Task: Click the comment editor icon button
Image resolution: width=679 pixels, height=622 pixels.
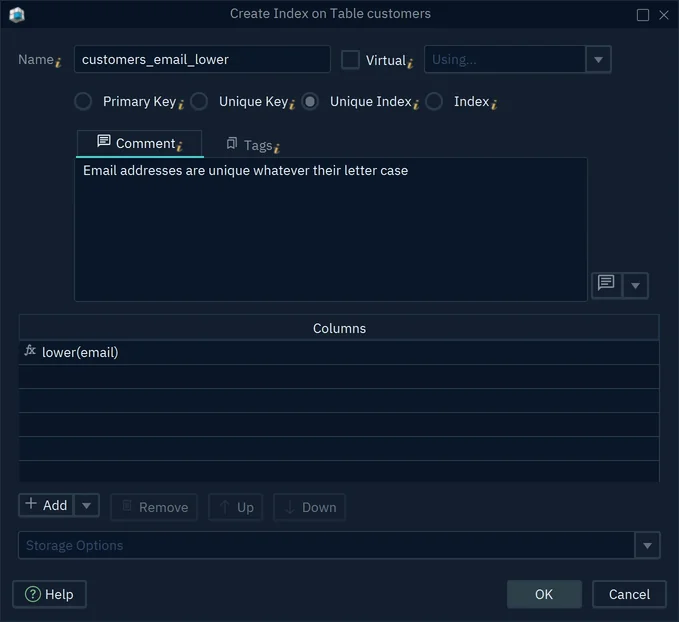Action: tap(606, 285)
